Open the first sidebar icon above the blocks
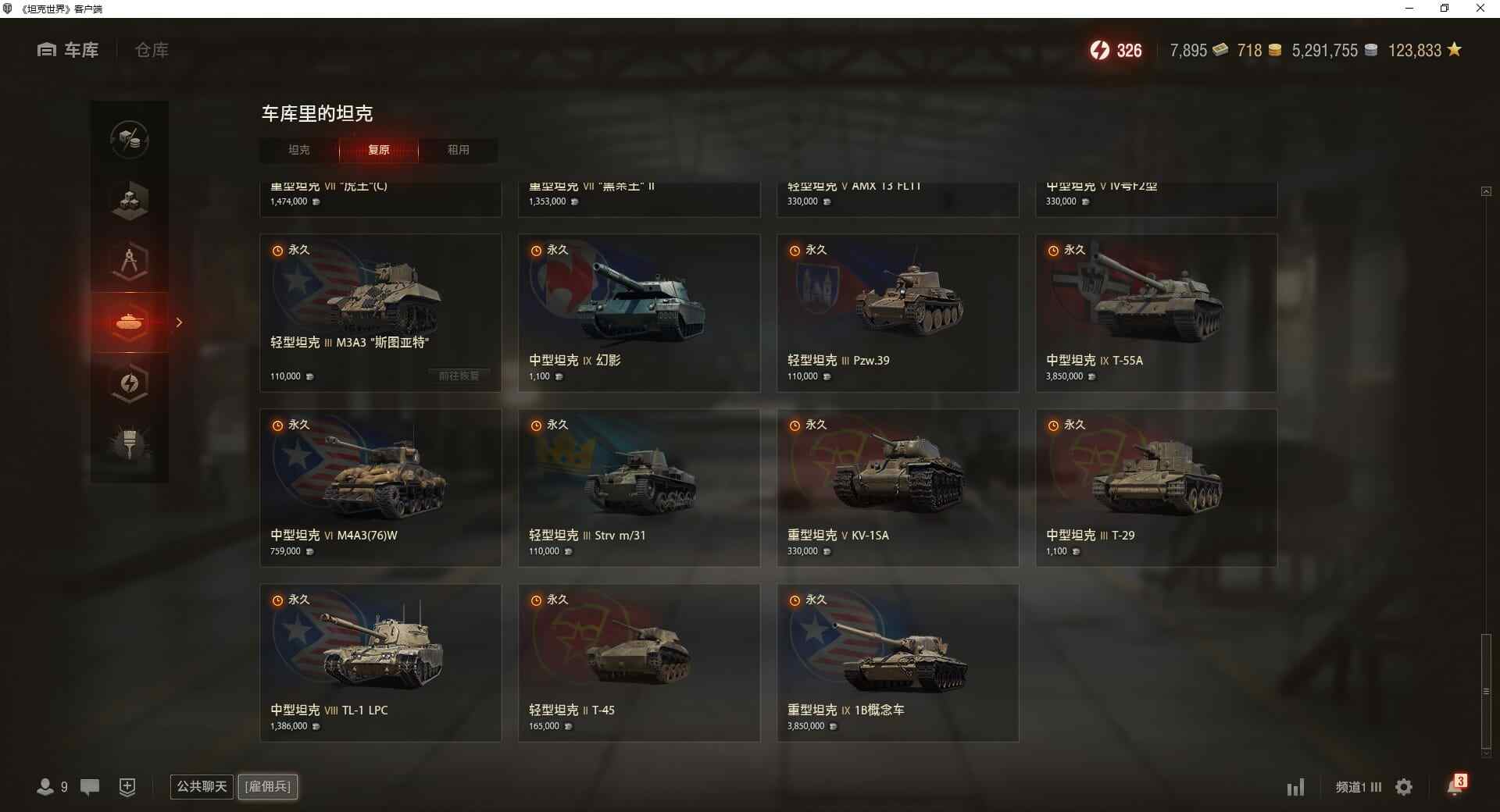 (130, 140)
